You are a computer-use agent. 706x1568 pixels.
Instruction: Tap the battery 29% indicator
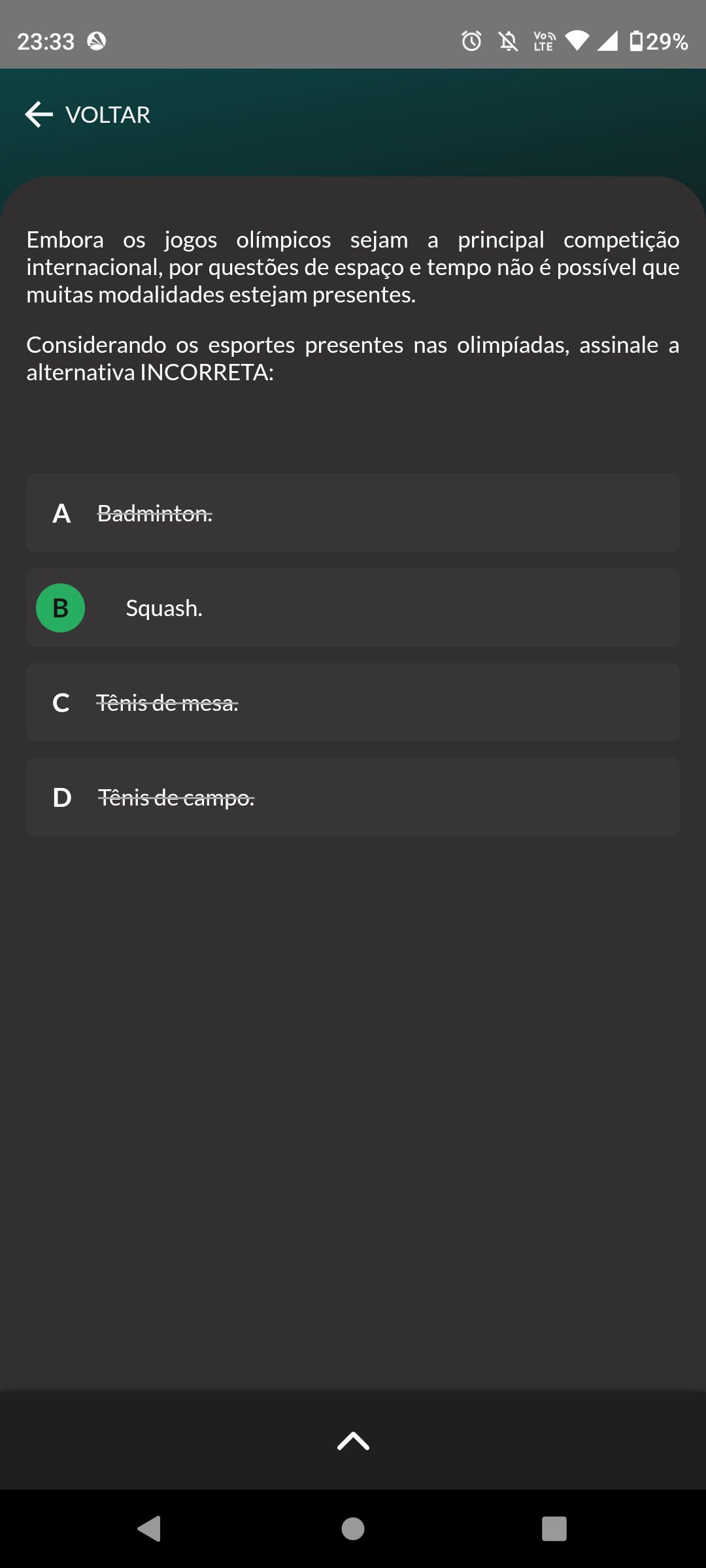click(658, 41)
